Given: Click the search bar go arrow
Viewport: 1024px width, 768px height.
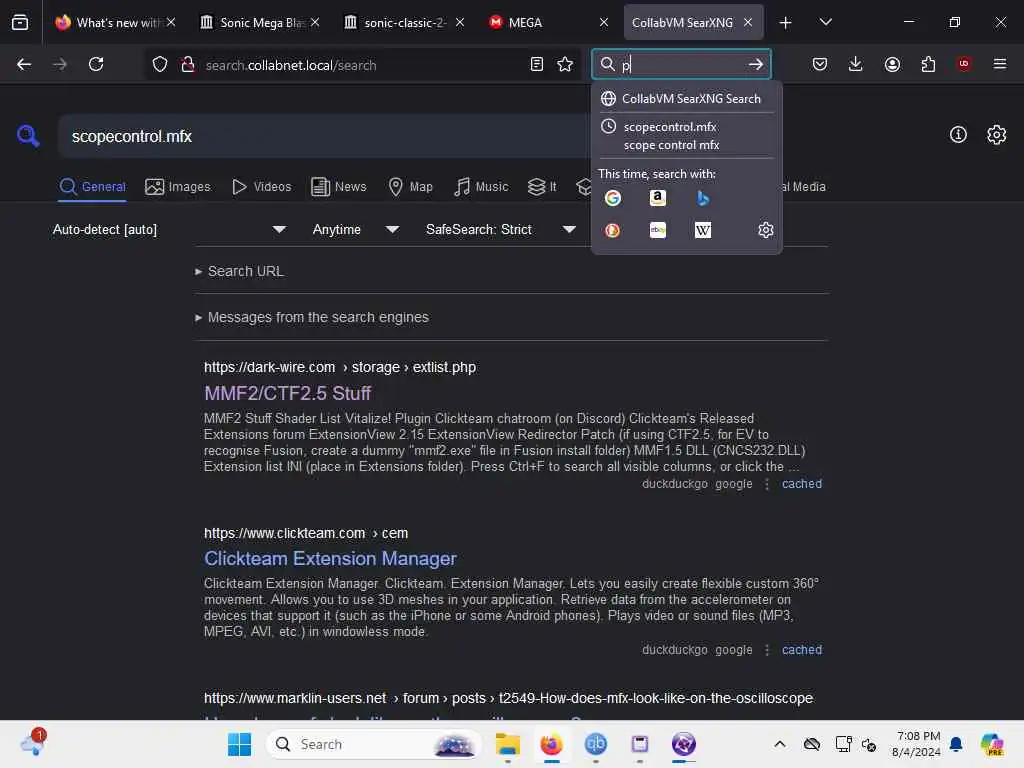Looking at the screenshot, I should click(756, 64).
